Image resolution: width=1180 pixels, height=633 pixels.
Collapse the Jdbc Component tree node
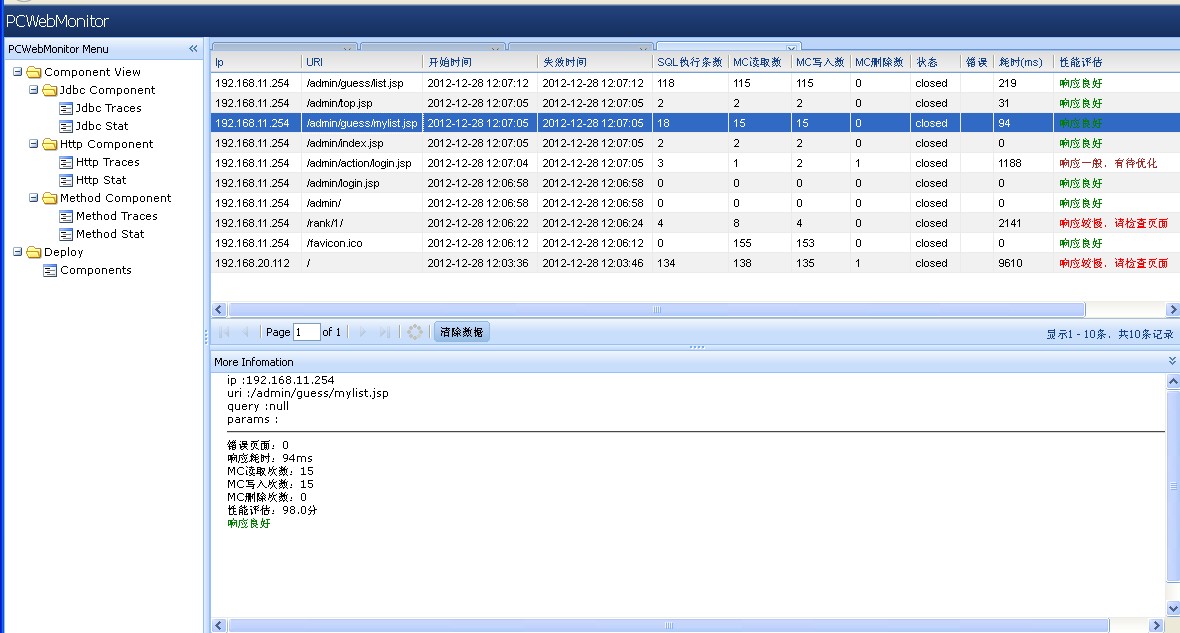click(x=34, y=90)
